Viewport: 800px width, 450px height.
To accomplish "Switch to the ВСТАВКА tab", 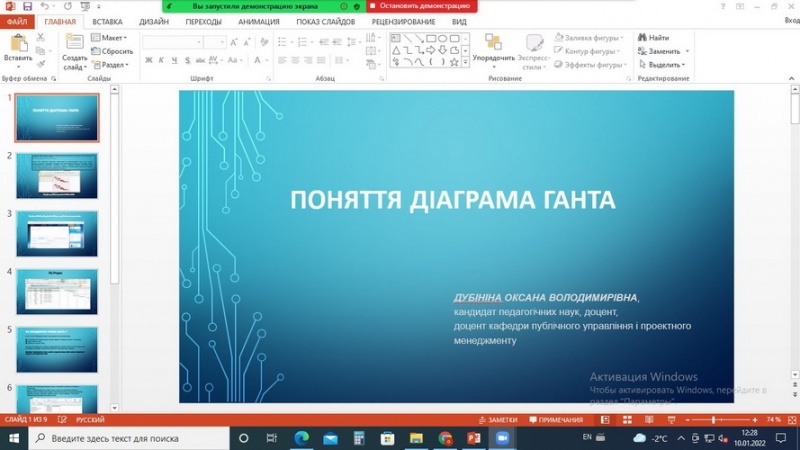I will point(107,22).
